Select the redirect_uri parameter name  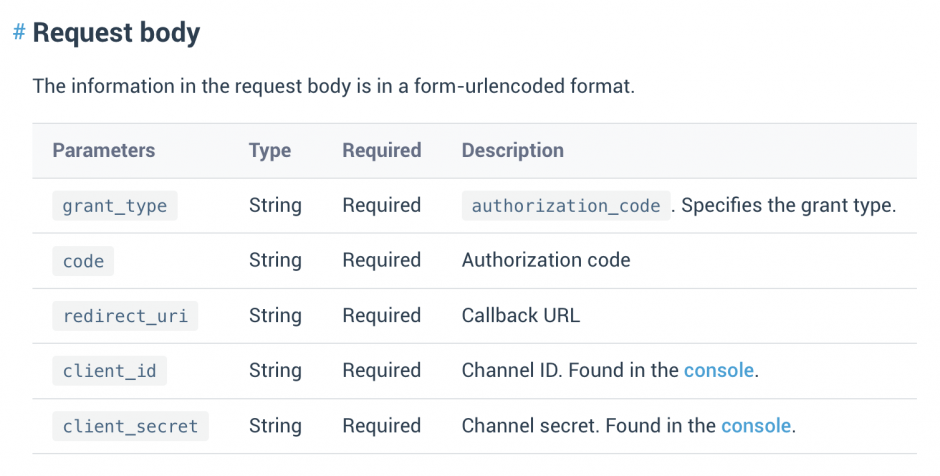125,316
